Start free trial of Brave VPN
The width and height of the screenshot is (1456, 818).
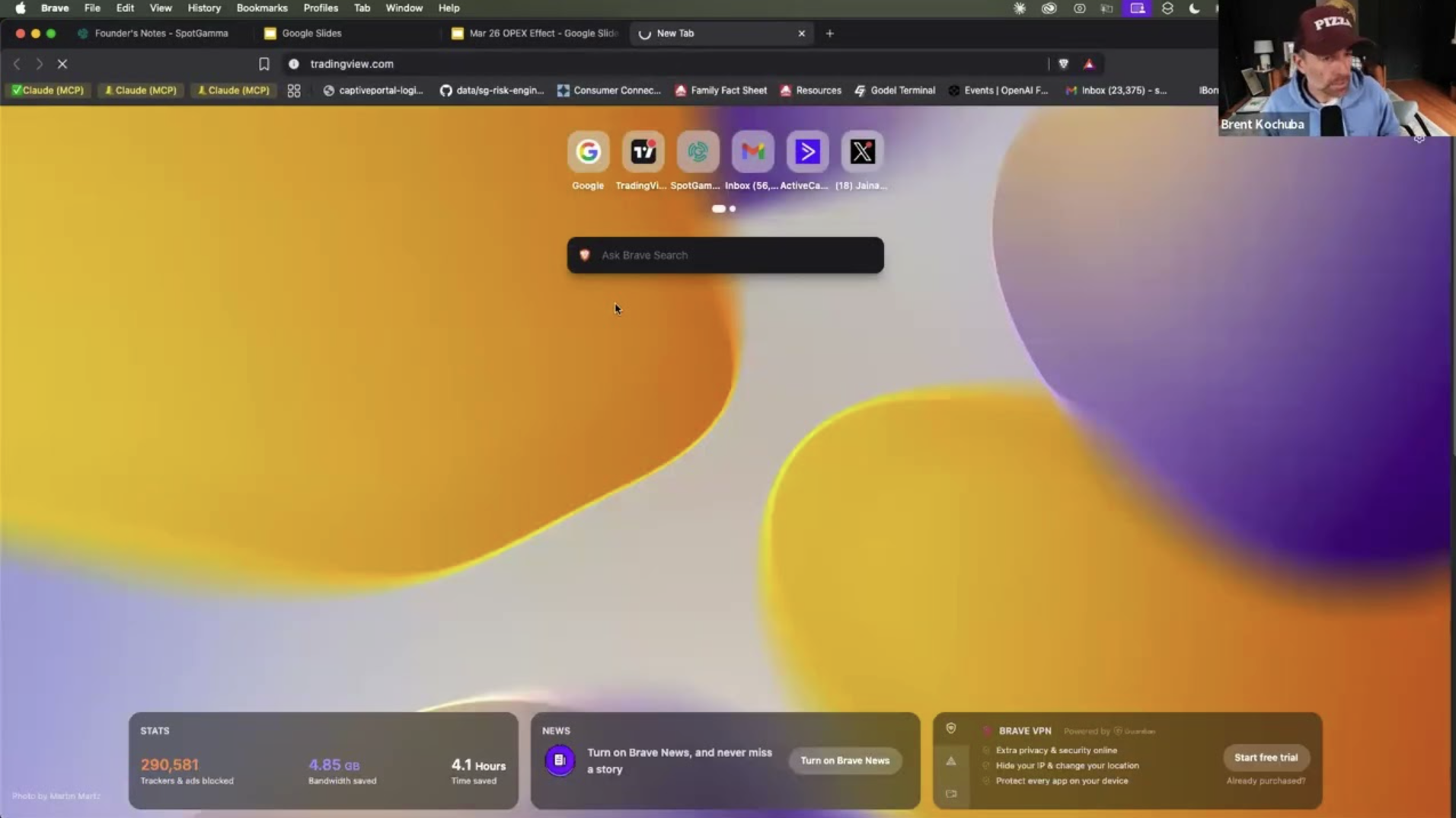click(1266, 757)
